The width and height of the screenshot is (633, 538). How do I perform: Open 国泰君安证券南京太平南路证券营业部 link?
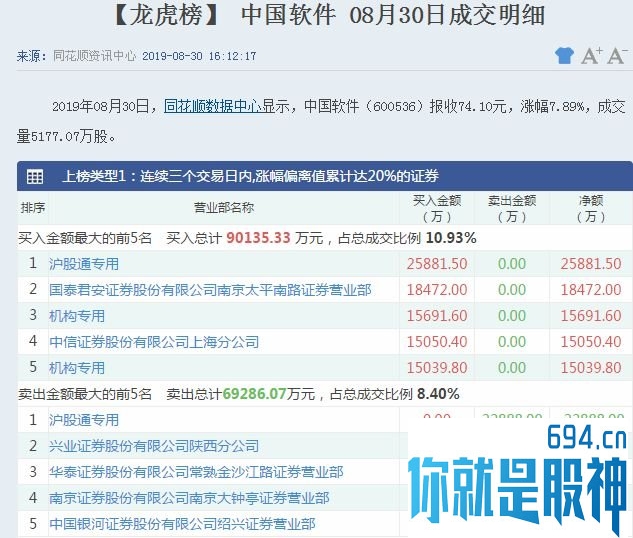(x=210, y=290)
